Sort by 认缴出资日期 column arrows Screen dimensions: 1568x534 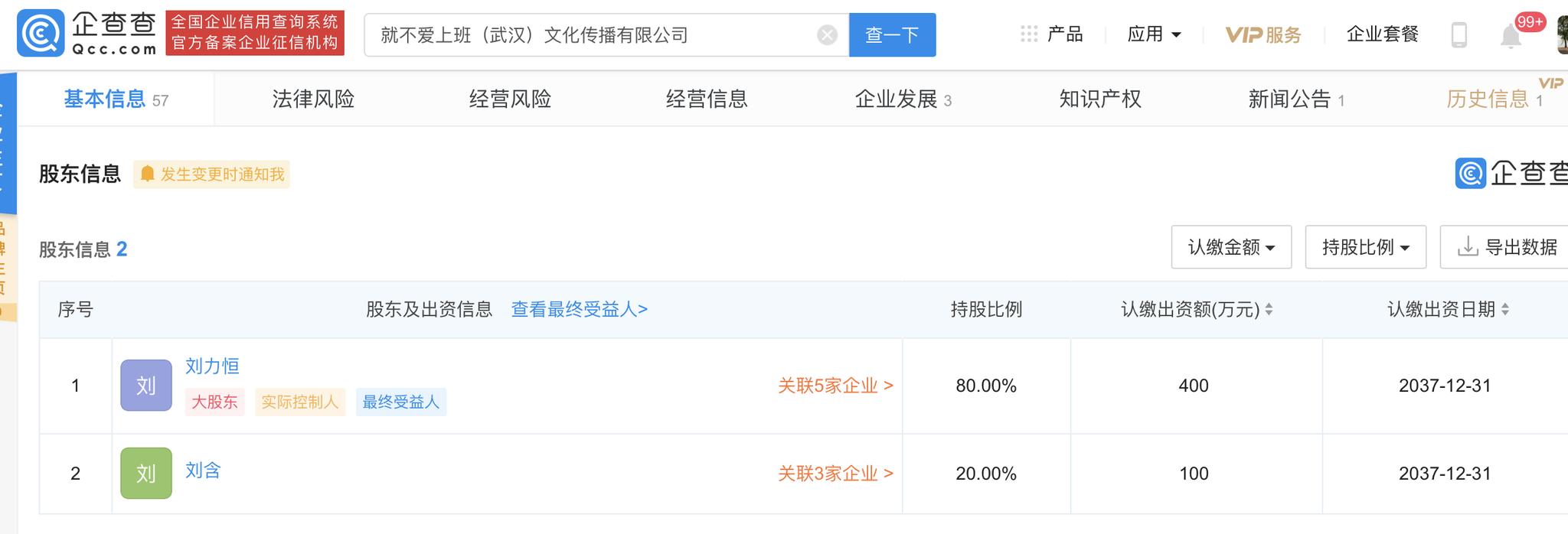(1505, 309)
